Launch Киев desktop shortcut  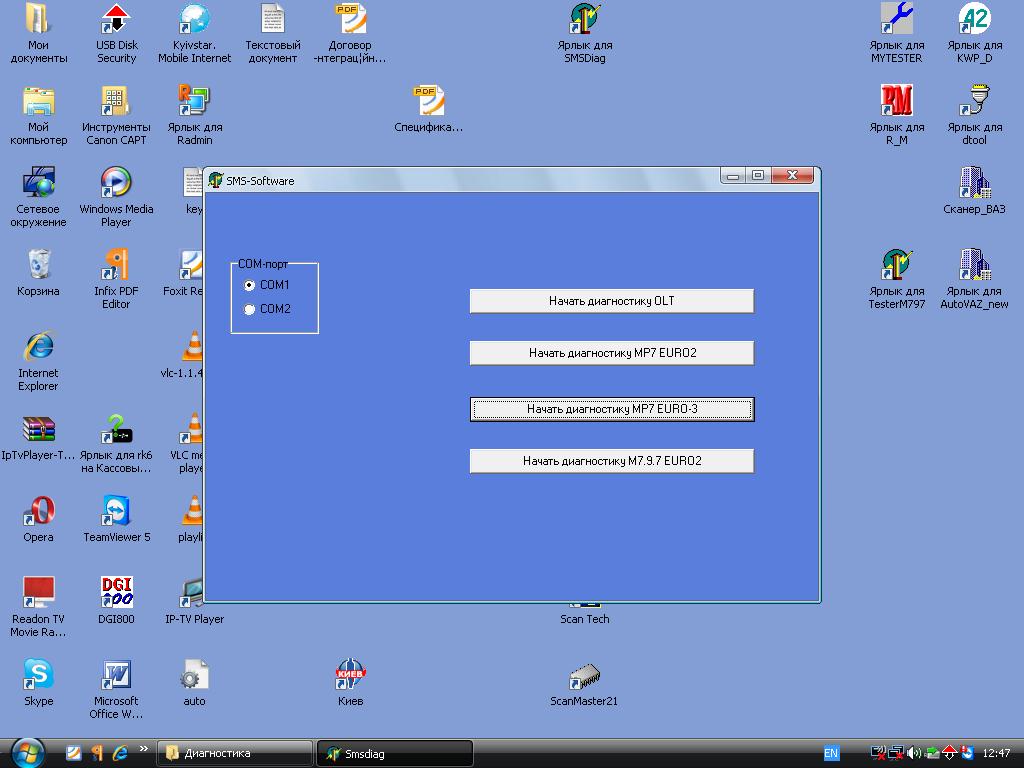pyautogui.click(x=350, y=683)
